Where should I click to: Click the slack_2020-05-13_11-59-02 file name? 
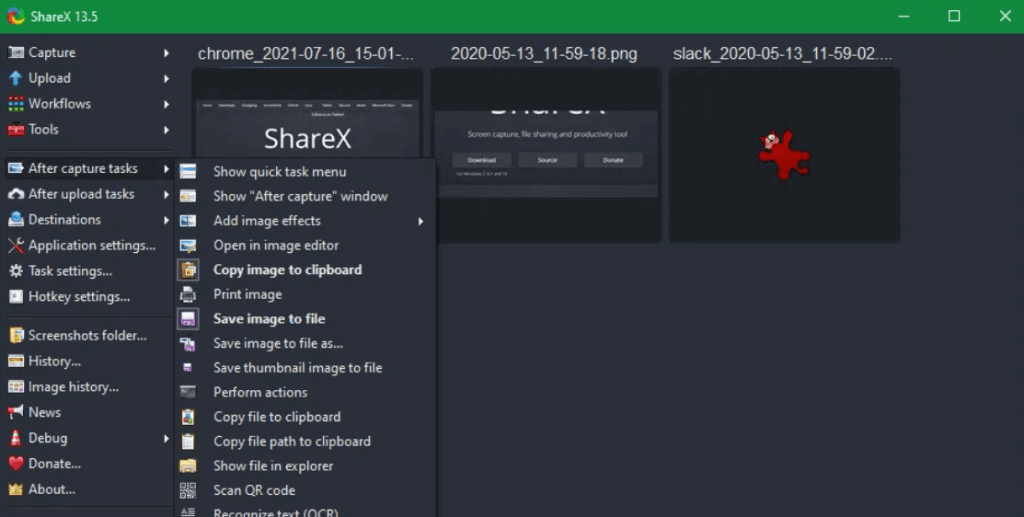point(782,54)
